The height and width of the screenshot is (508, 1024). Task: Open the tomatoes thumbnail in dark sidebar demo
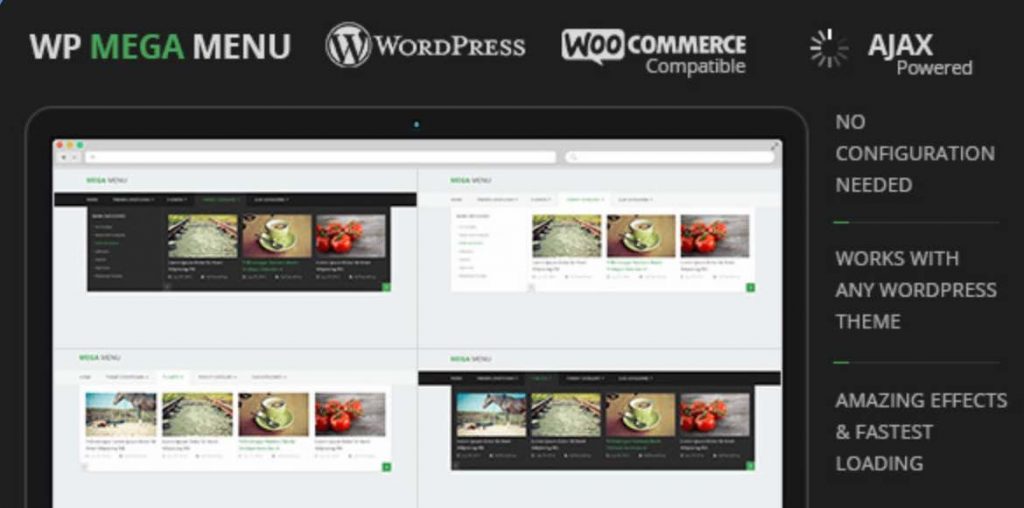pos(350,236)
